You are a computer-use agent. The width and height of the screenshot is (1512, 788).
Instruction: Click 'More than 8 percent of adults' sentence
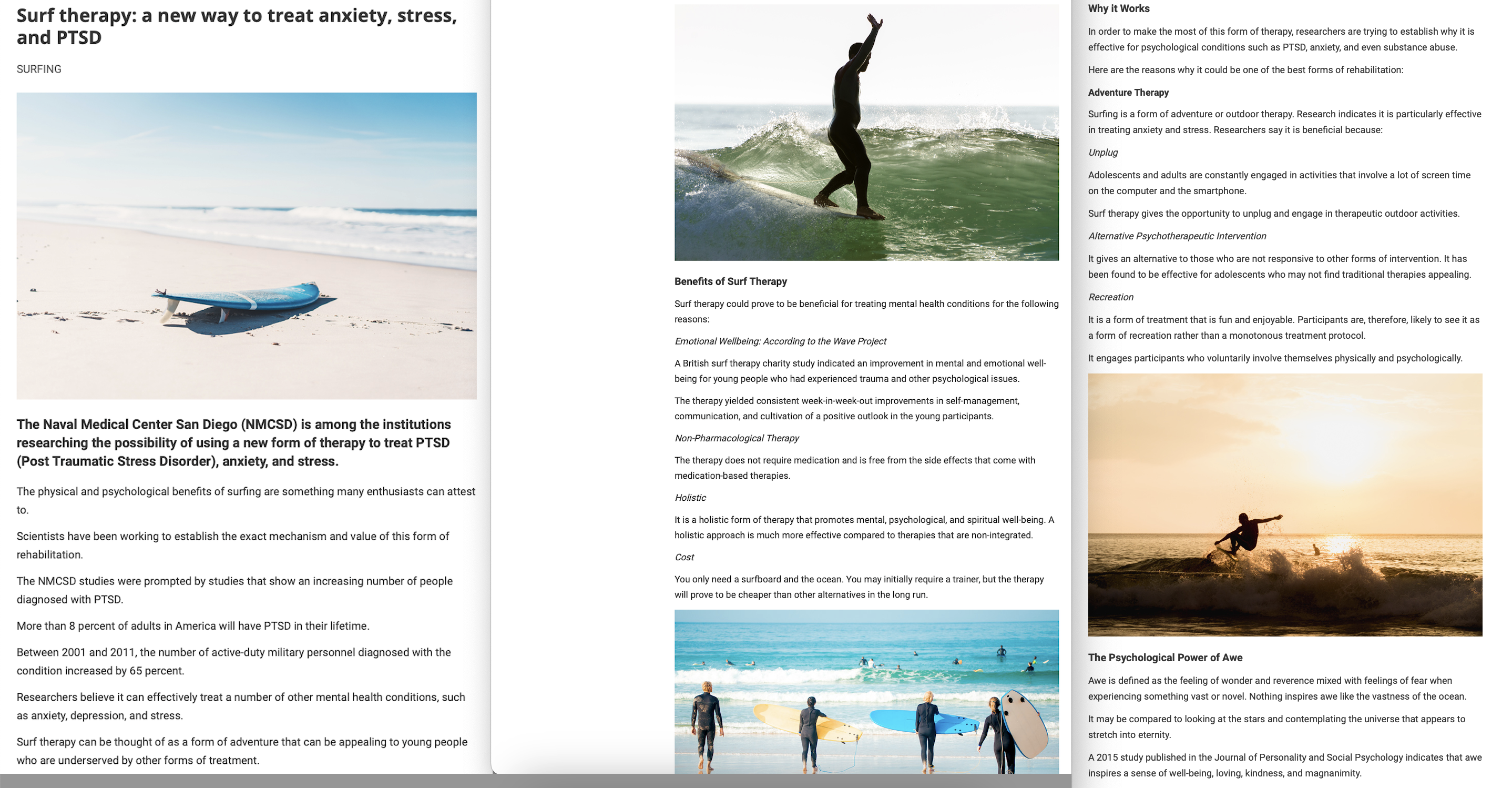tap(192, 626)
